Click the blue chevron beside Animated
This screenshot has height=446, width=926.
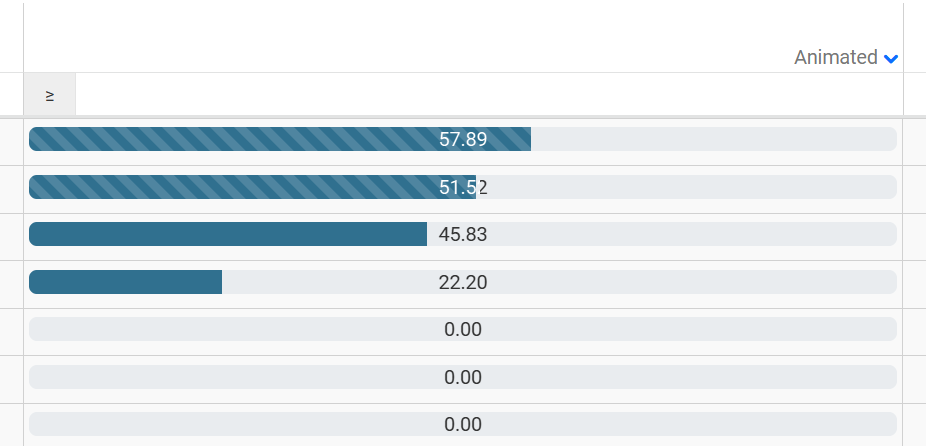[x=891, y=59]
